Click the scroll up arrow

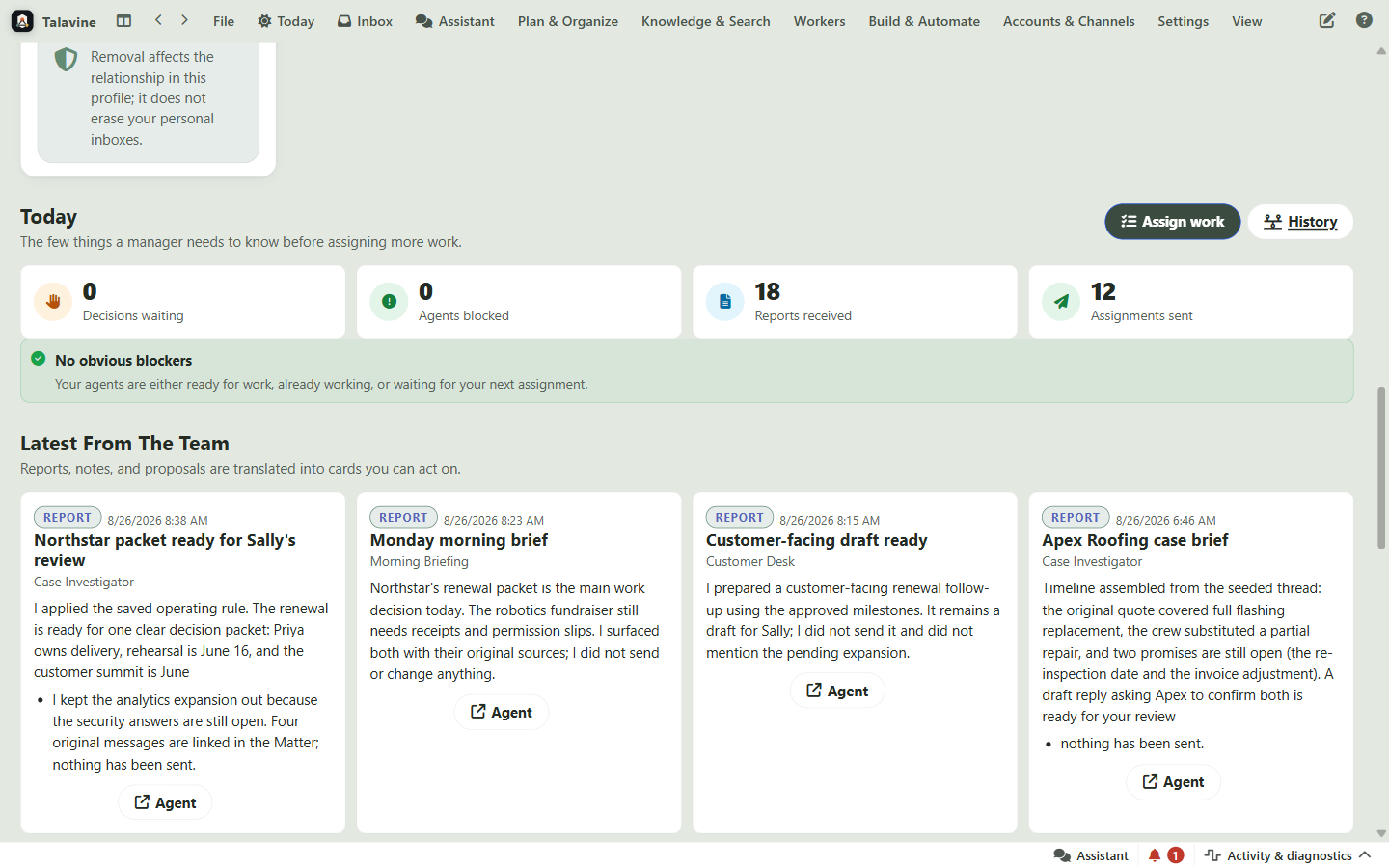pyautogui.click(x=1381, y=50)
